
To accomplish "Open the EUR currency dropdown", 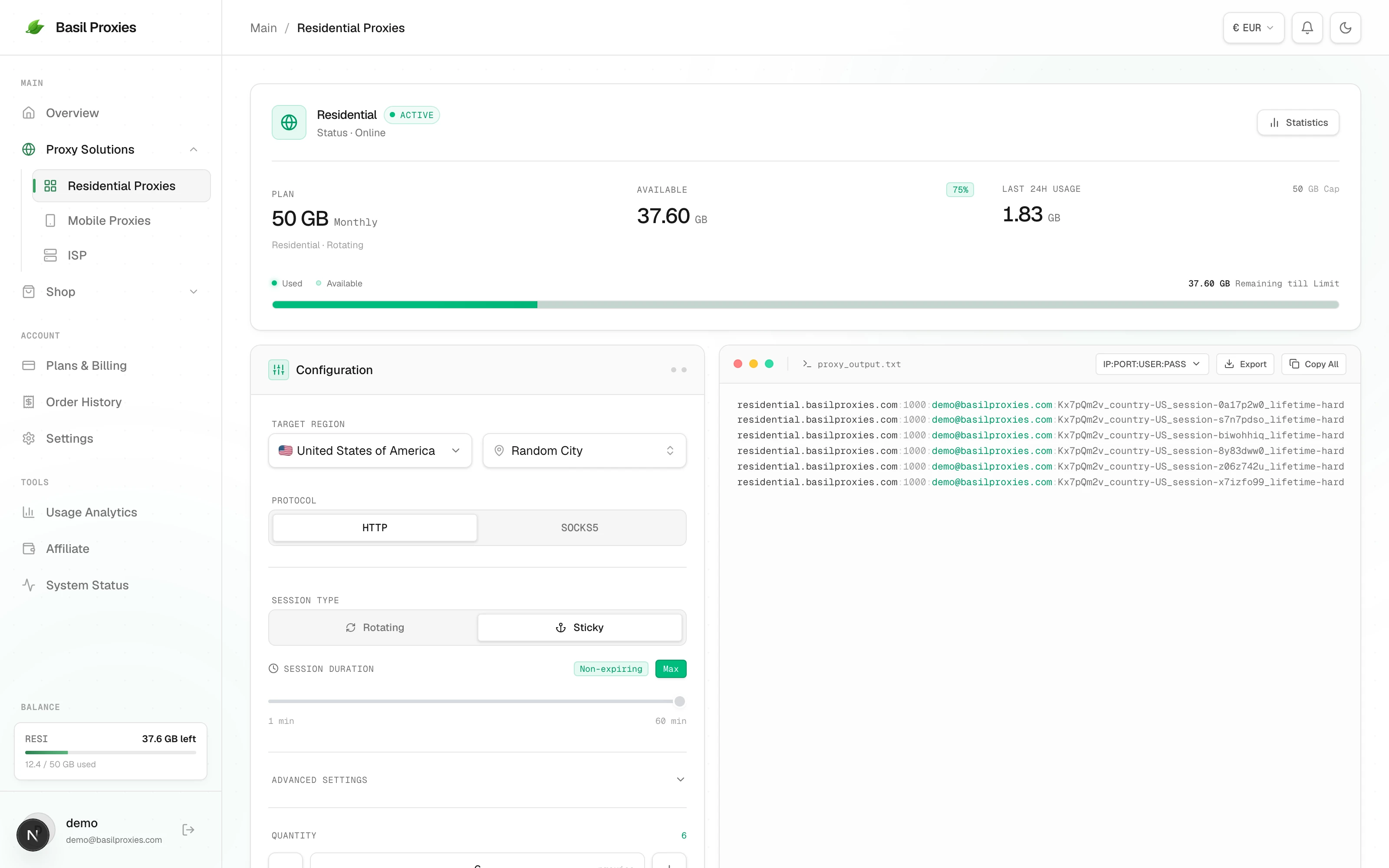I will (1253, 27).
